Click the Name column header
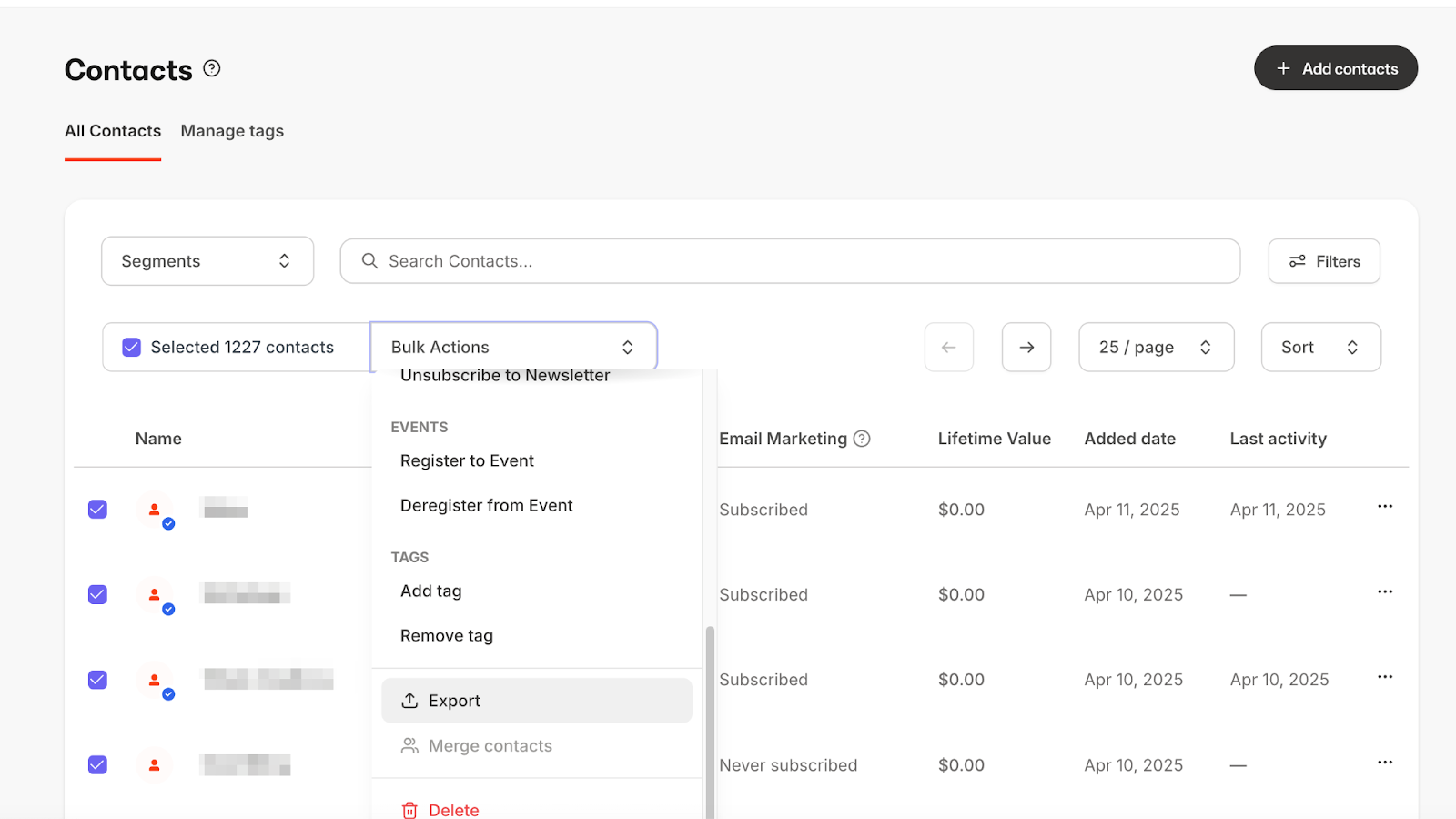This screenshot has height=819, width=1456. click(158, 439)
